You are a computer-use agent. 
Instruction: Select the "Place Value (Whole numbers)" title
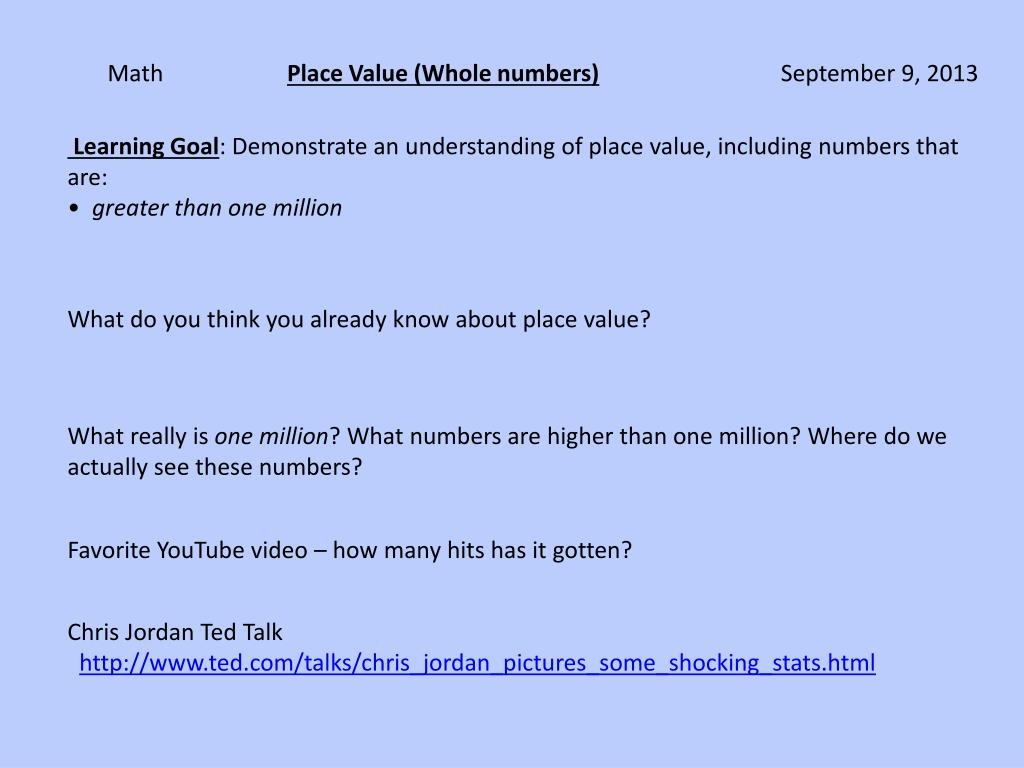[443, 74]
